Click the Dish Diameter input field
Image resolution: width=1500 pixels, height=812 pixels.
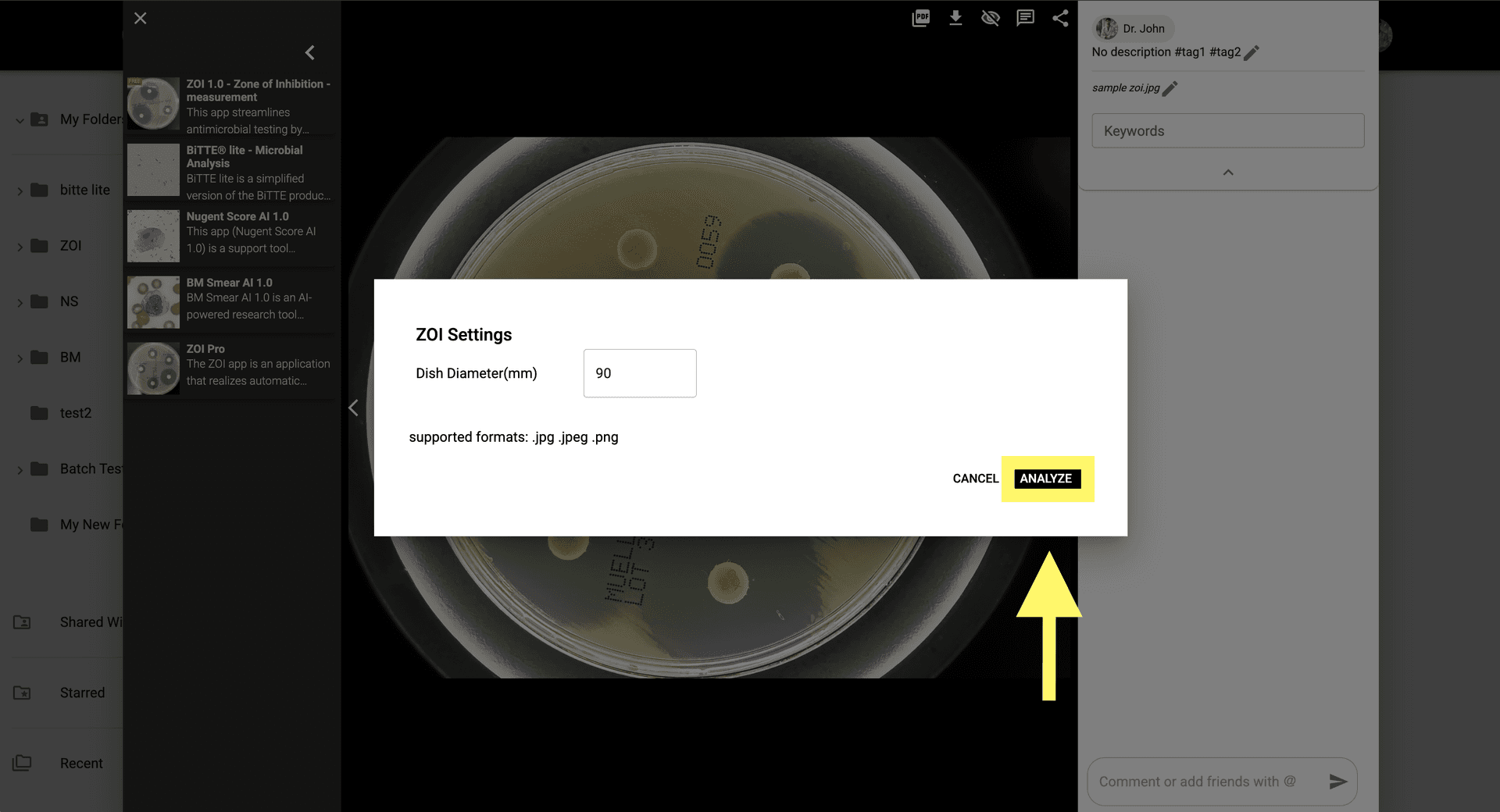pos(639,373)
